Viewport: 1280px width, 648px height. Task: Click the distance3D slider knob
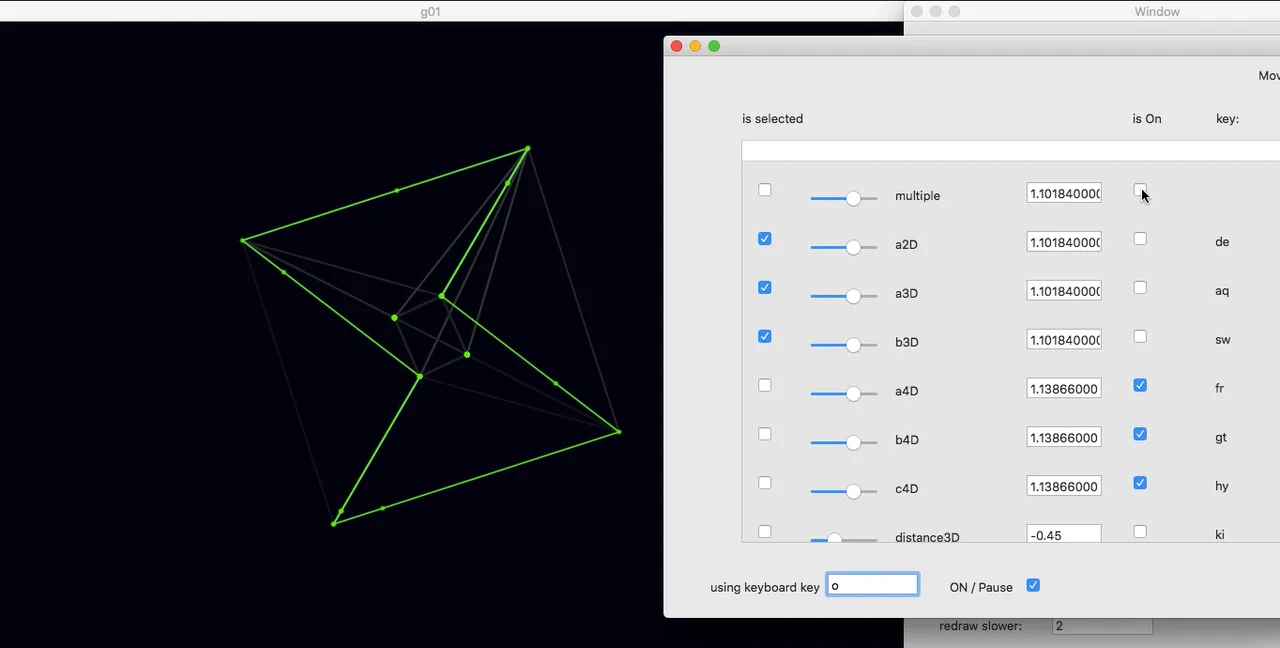[835, 538]
